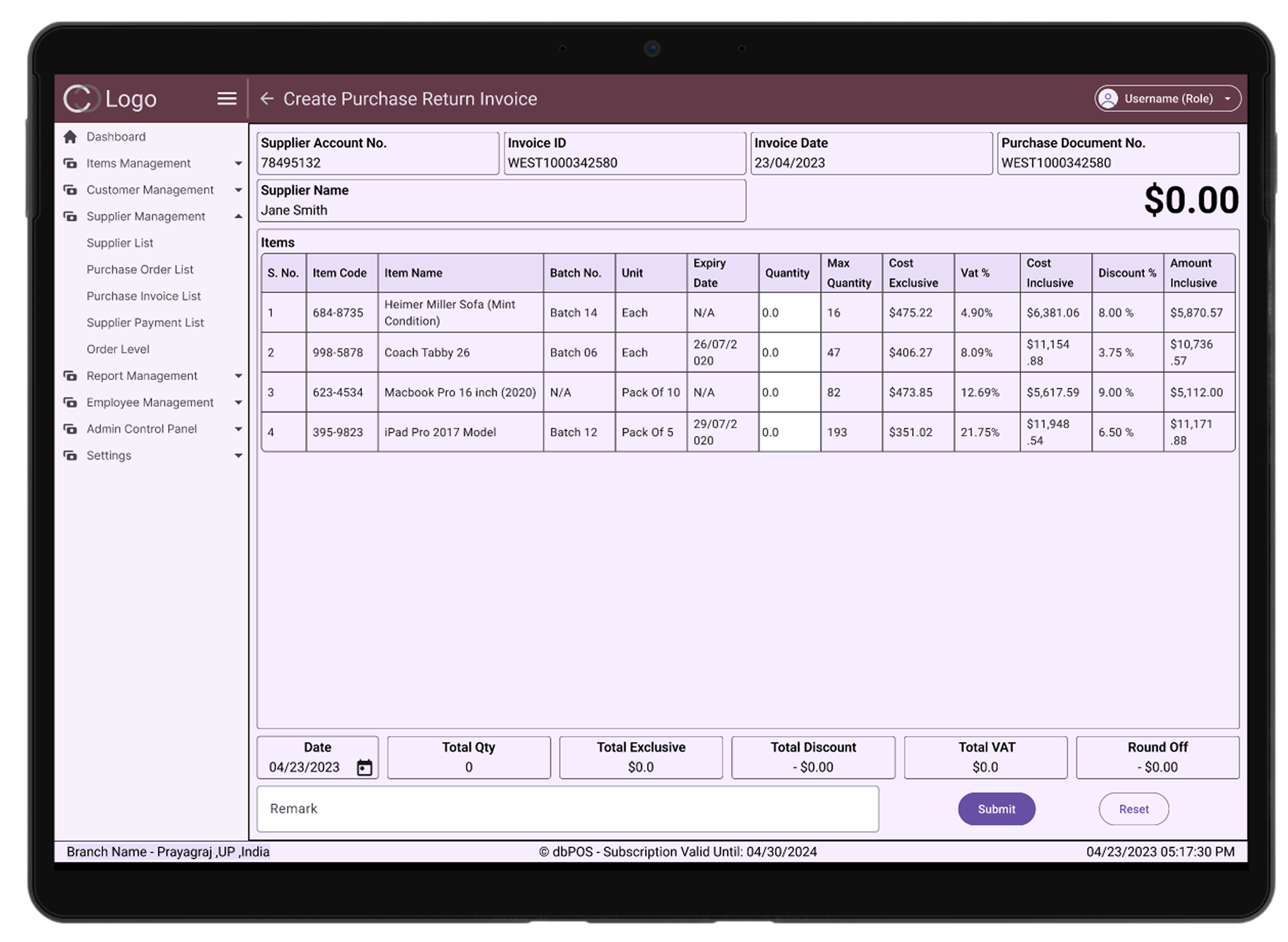Collapse the Supplier Management section arrow

point(238,217)
